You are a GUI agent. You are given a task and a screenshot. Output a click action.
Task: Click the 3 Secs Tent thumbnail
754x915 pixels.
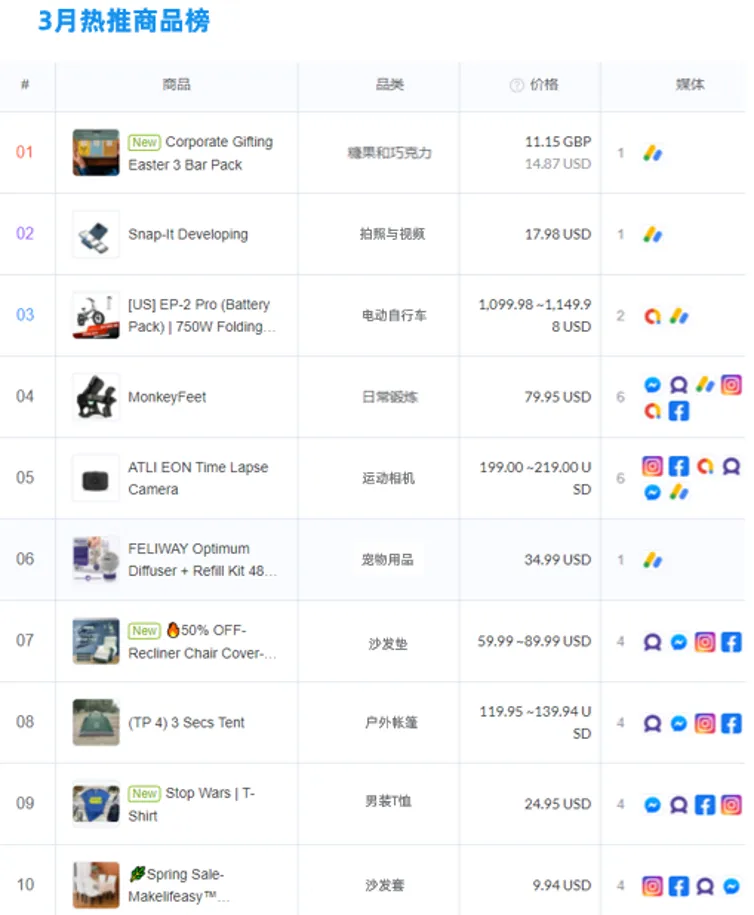(96, 722)
